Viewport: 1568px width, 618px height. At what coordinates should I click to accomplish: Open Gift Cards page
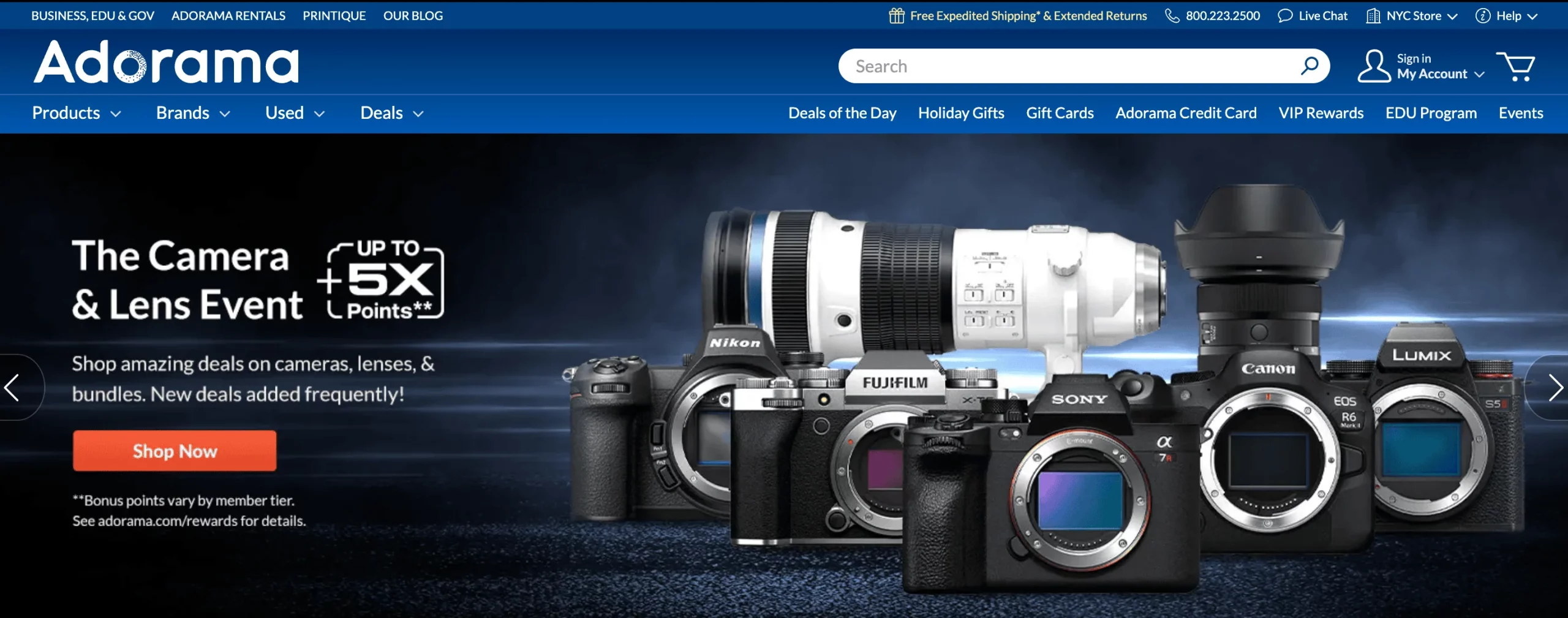click(x=1060, y=113)
